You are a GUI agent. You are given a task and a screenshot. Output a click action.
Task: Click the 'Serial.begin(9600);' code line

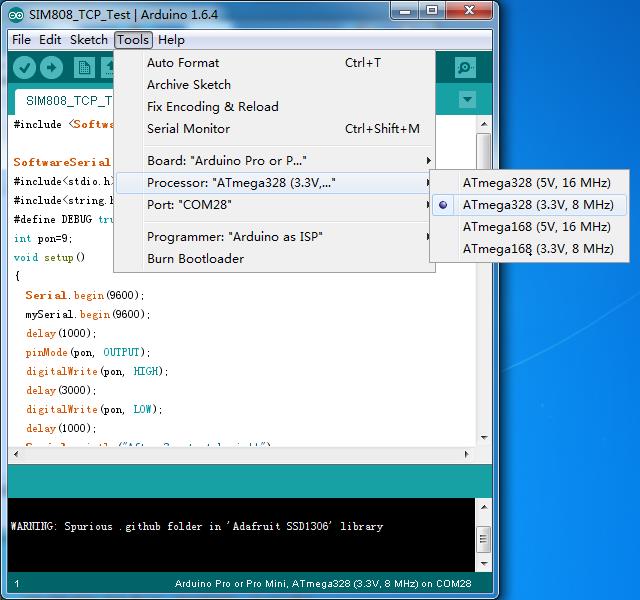click(84, 295)
